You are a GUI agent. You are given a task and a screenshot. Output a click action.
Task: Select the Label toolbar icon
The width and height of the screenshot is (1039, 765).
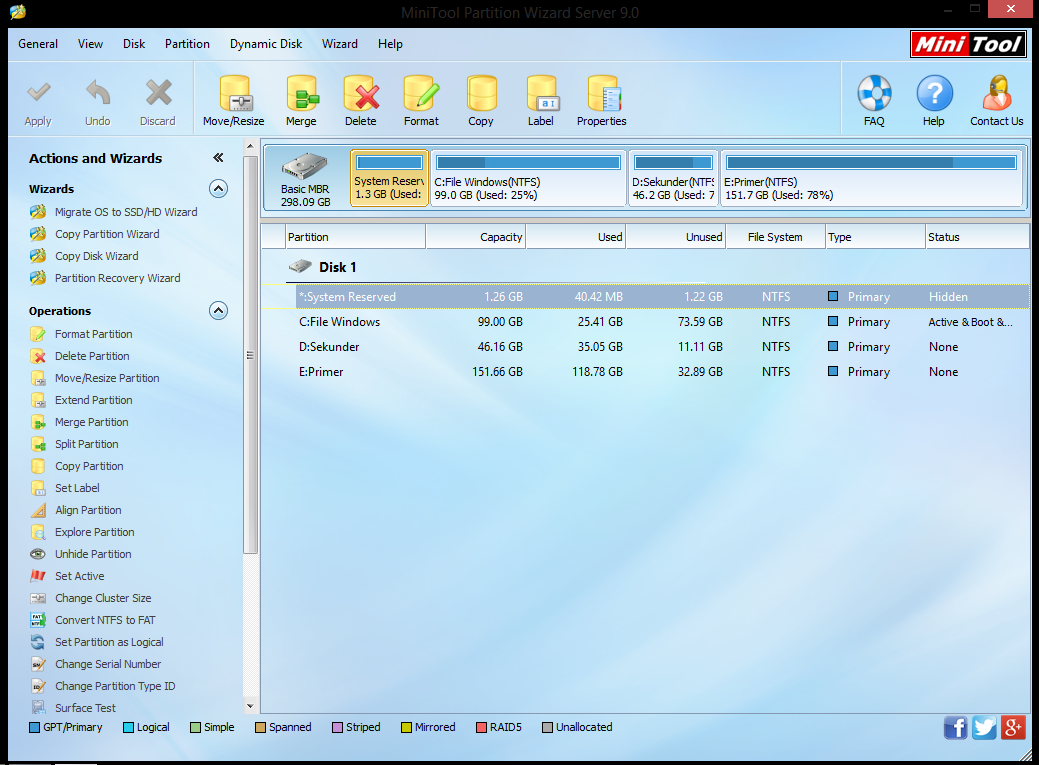click(x=541, y=100)
